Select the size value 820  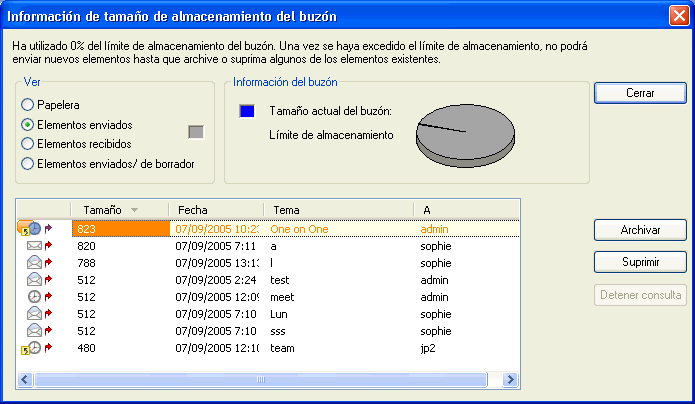tap(86, 246)
